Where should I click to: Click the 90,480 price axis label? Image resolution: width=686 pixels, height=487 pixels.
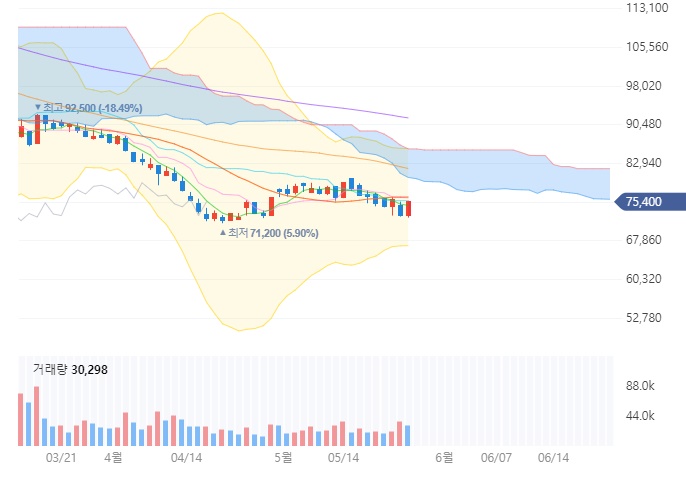(644, 124)
